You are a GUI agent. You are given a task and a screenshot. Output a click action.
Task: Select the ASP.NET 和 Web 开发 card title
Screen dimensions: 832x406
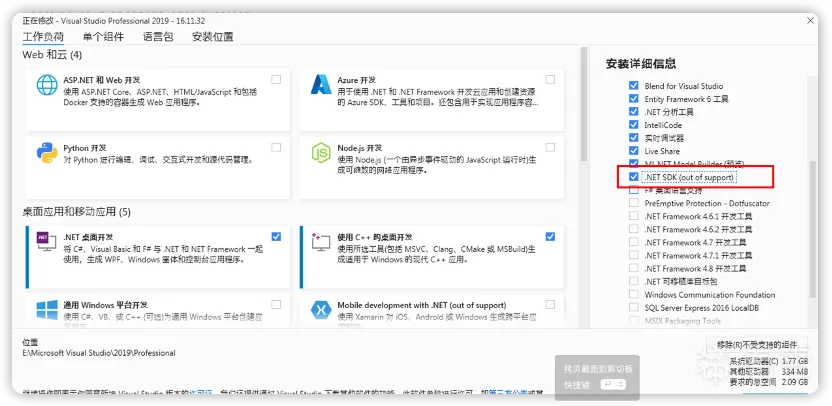click(x=102, y=80)
